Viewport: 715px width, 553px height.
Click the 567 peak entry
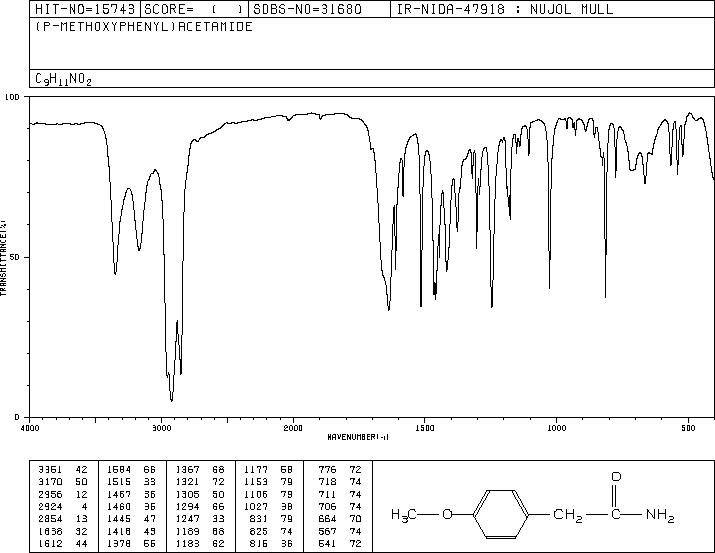pyautogui.click(x=327, y=531)
